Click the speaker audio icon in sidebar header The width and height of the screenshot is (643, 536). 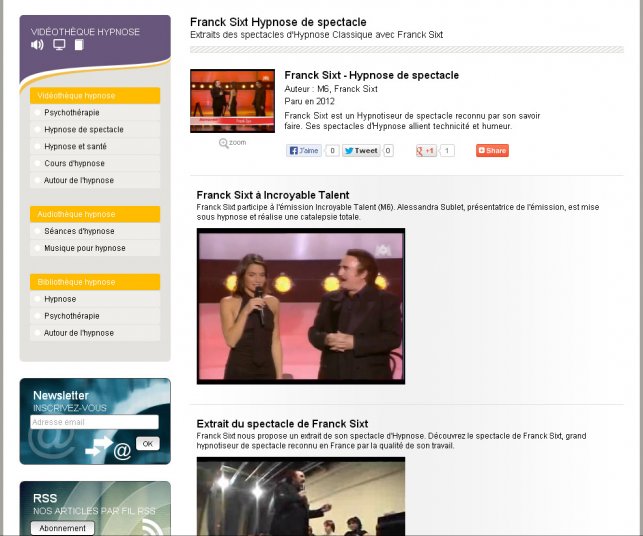click(38, 45)
